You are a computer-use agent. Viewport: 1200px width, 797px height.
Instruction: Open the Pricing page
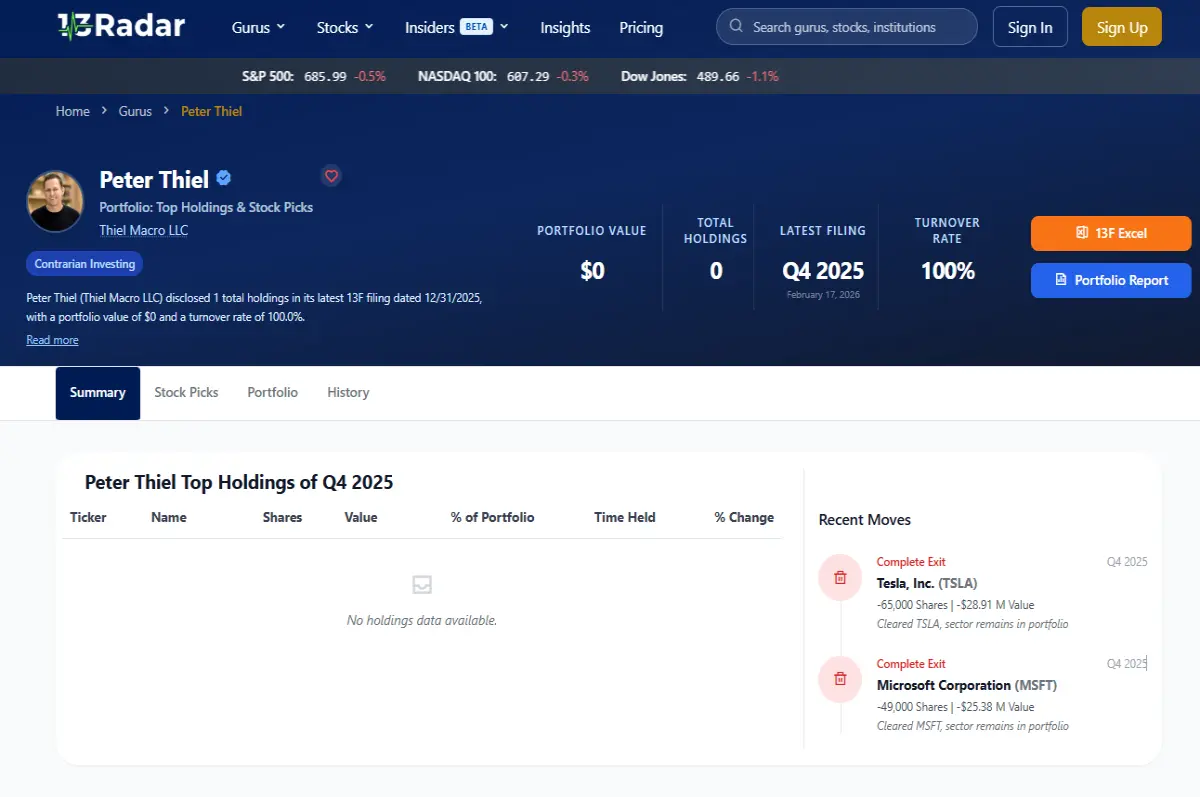coord(641,27)
